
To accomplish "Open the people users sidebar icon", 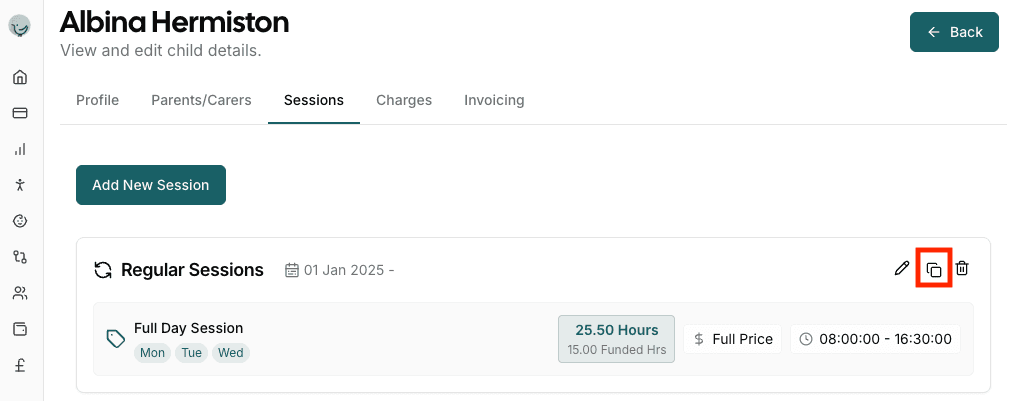I will point(20,294).
